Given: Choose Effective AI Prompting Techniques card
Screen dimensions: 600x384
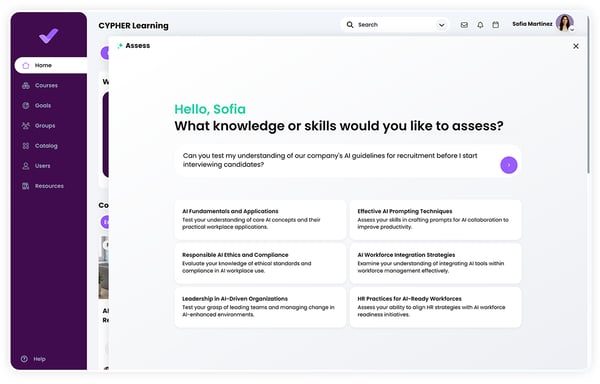Looking at the screenshot, I should [435, 220].
